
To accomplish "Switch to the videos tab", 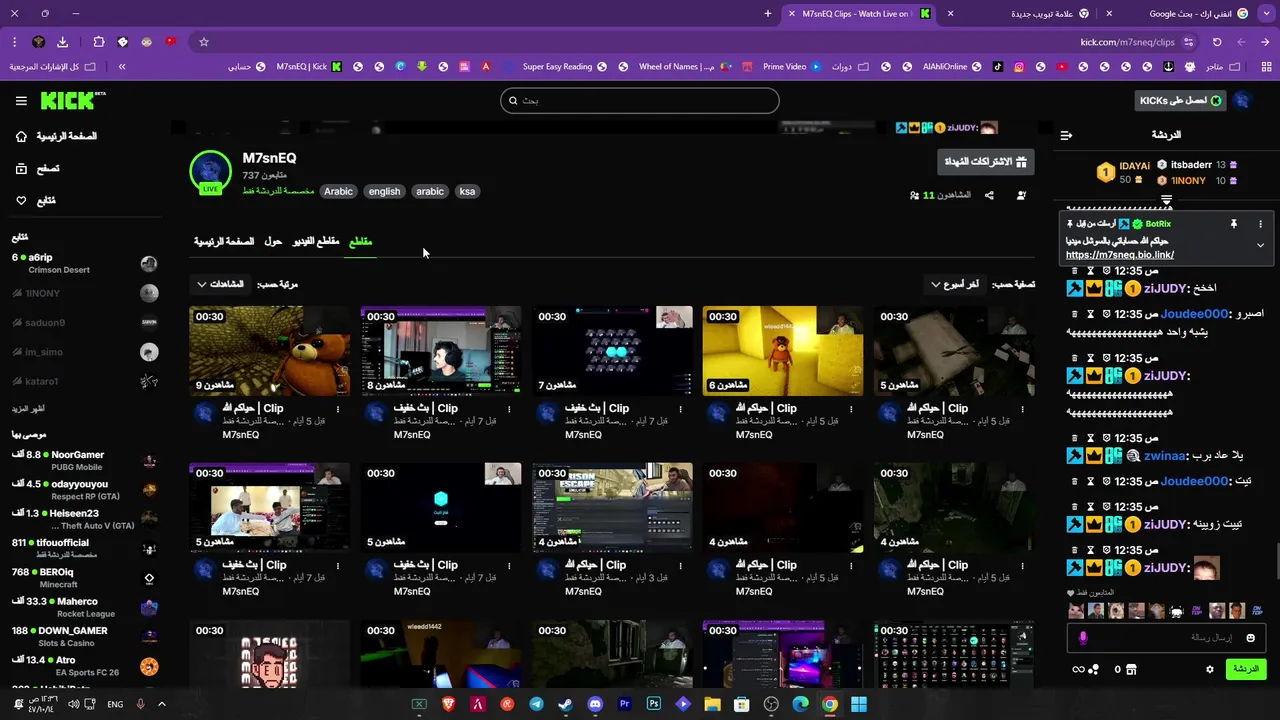I will pyautogui.click(x=316, y=242).
